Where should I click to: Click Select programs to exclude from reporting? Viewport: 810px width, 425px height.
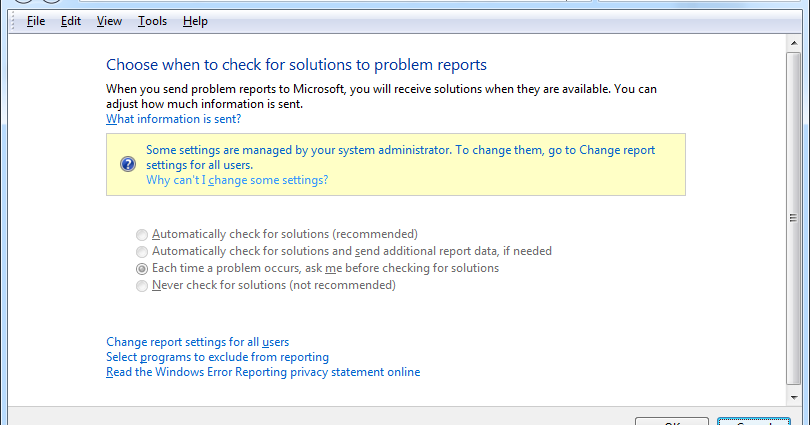click(x=217, y=357)
